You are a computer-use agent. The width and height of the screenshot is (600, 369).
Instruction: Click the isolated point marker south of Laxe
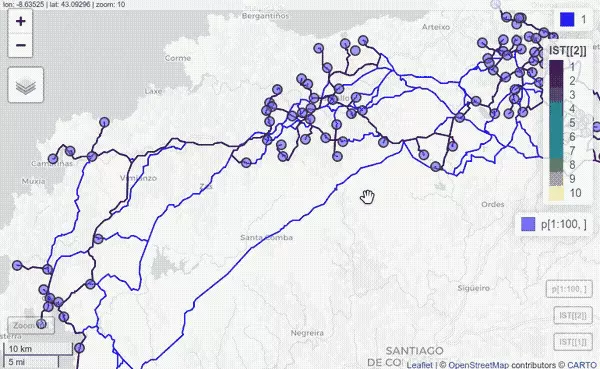point(104,122)
